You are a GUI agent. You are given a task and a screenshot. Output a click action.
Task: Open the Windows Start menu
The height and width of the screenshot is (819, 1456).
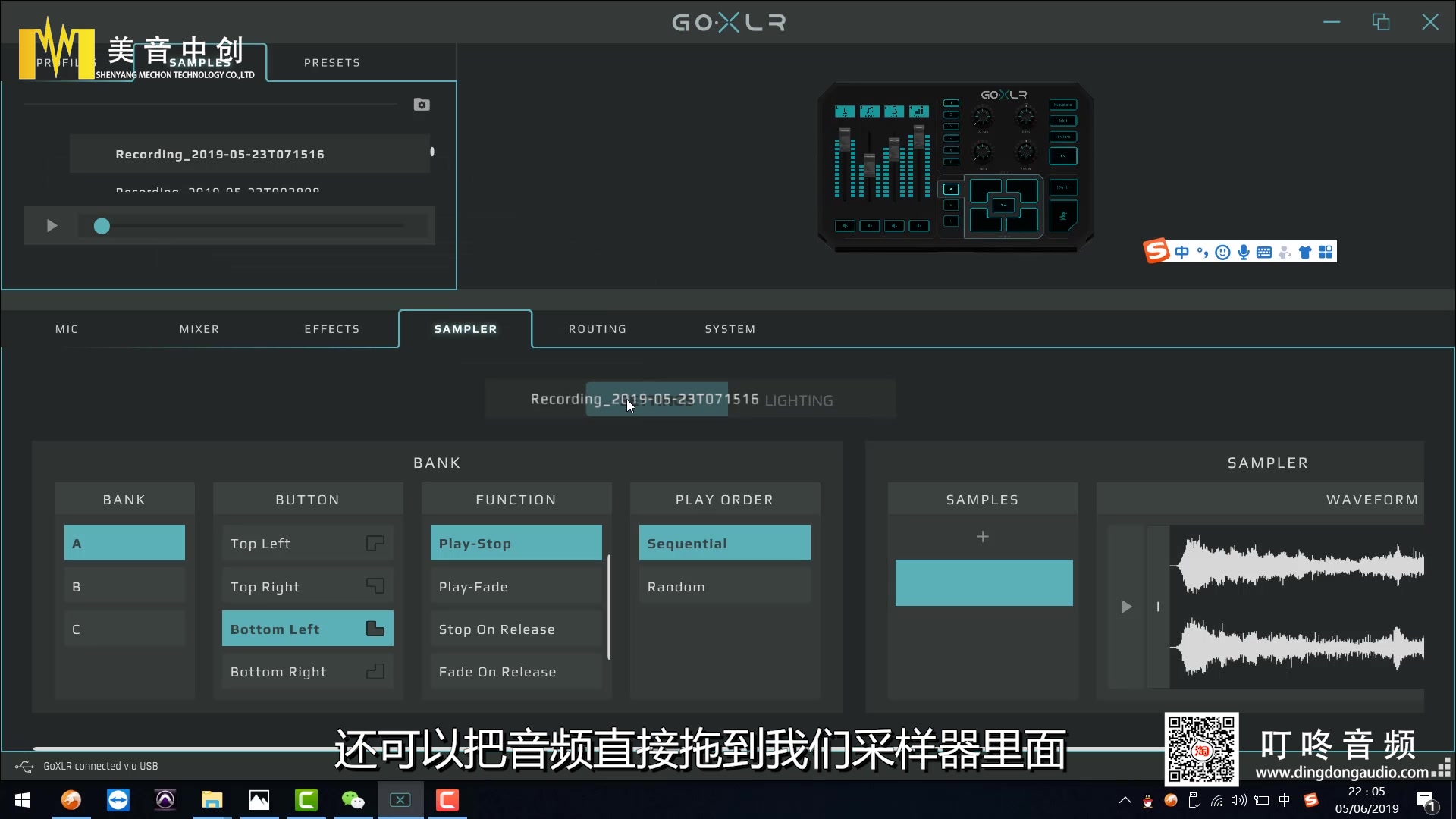point(23,800)
